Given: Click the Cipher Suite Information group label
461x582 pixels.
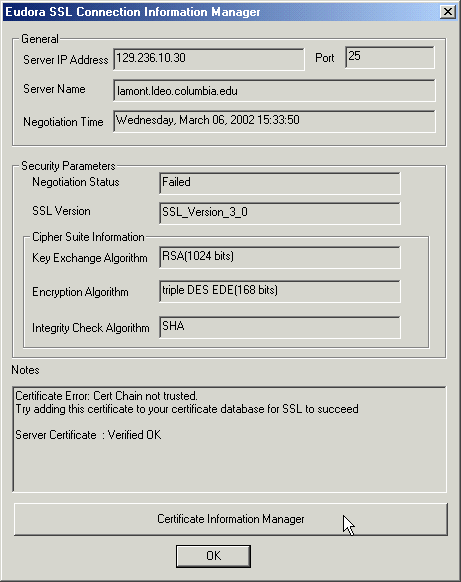Looking at the screenshot, I should click(88, 237).
